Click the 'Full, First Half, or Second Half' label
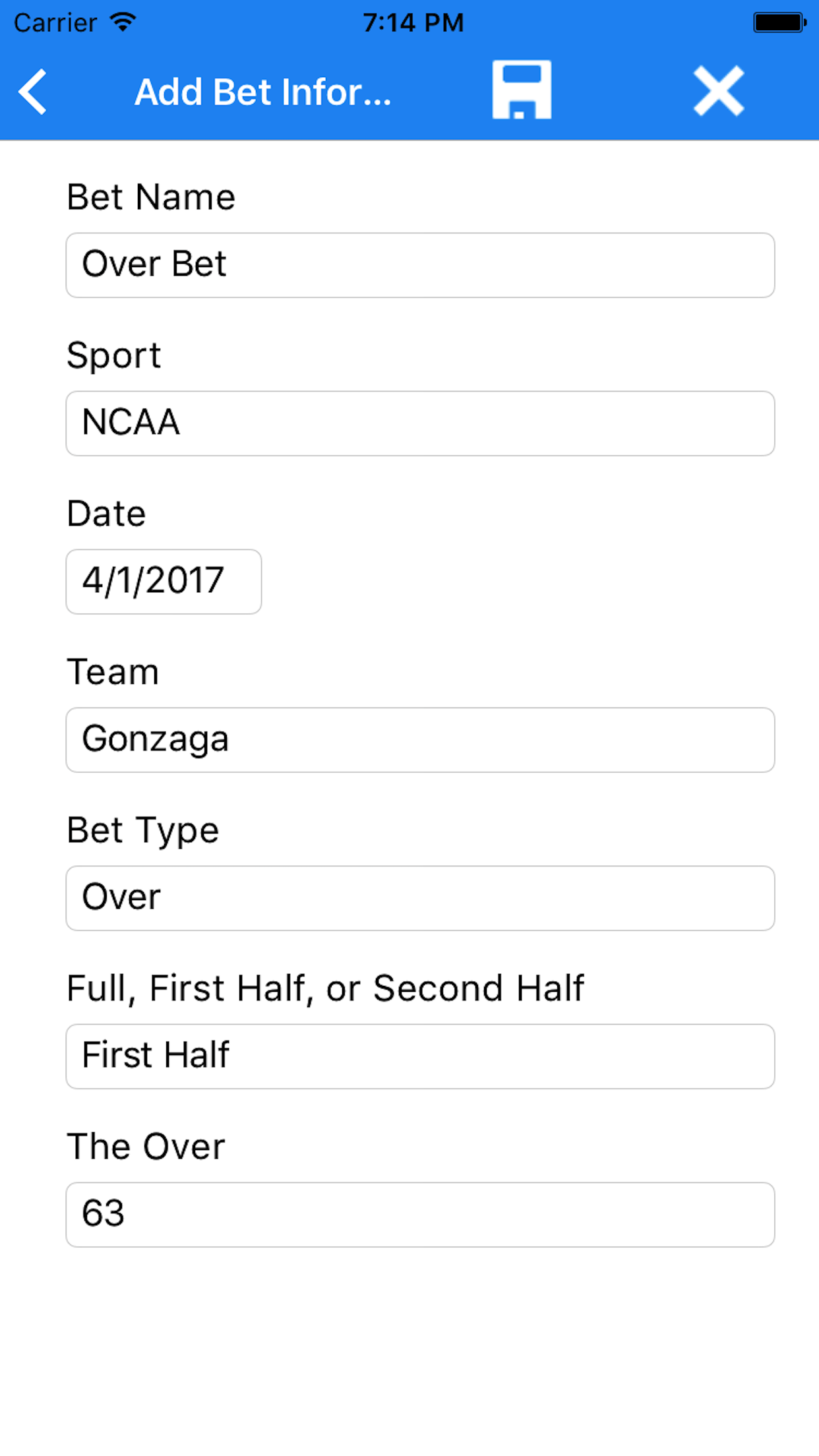Viewport: 819px width, 1456px height. coord(325,988)
